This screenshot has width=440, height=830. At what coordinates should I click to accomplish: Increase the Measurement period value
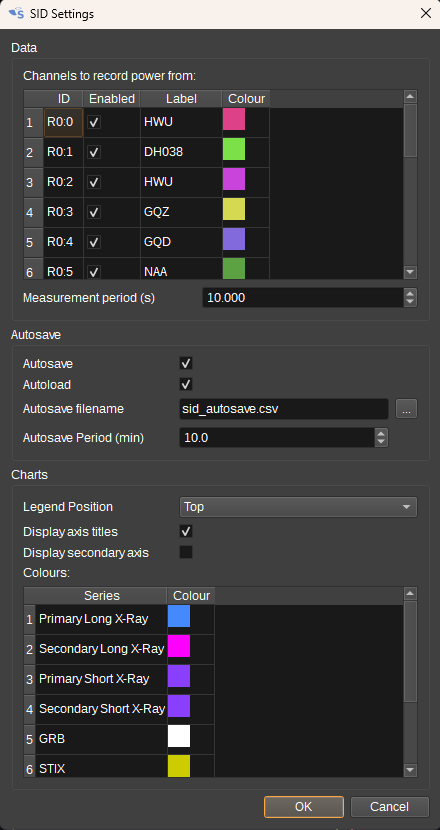[x=410, y=293]
